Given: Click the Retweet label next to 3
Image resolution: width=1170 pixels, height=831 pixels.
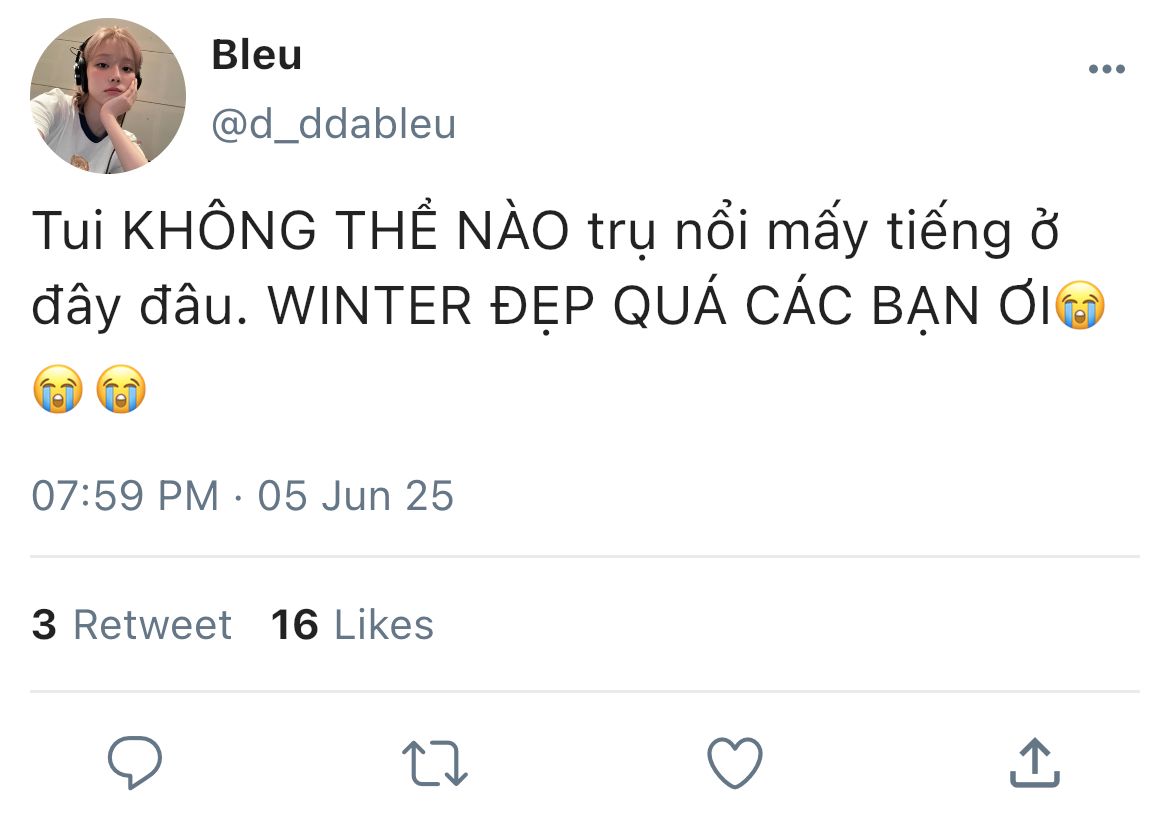Looking at the screenshot, I should click(153, 624).
